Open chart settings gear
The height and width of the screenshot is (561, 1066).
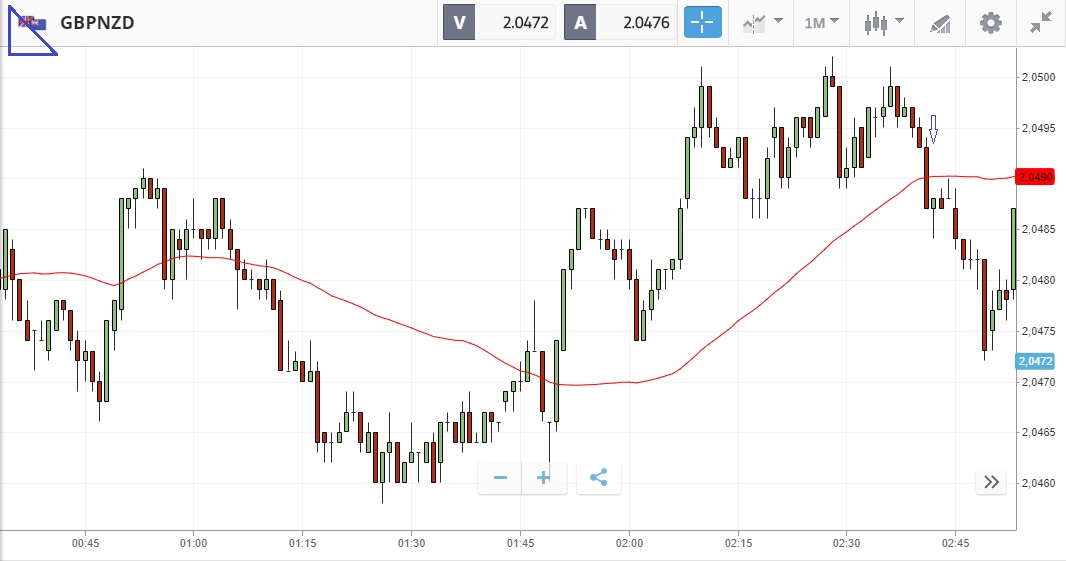tap(990, 22)
